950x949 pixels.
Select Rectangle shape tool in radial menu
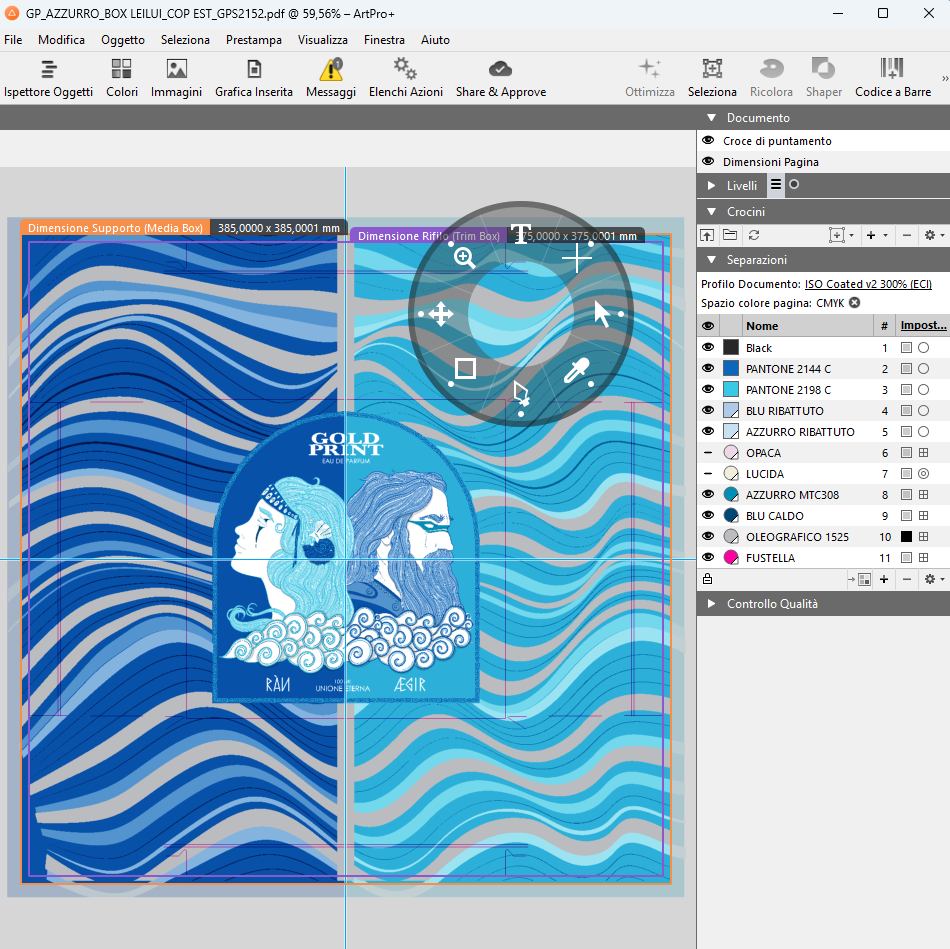[x=465, y=368]
